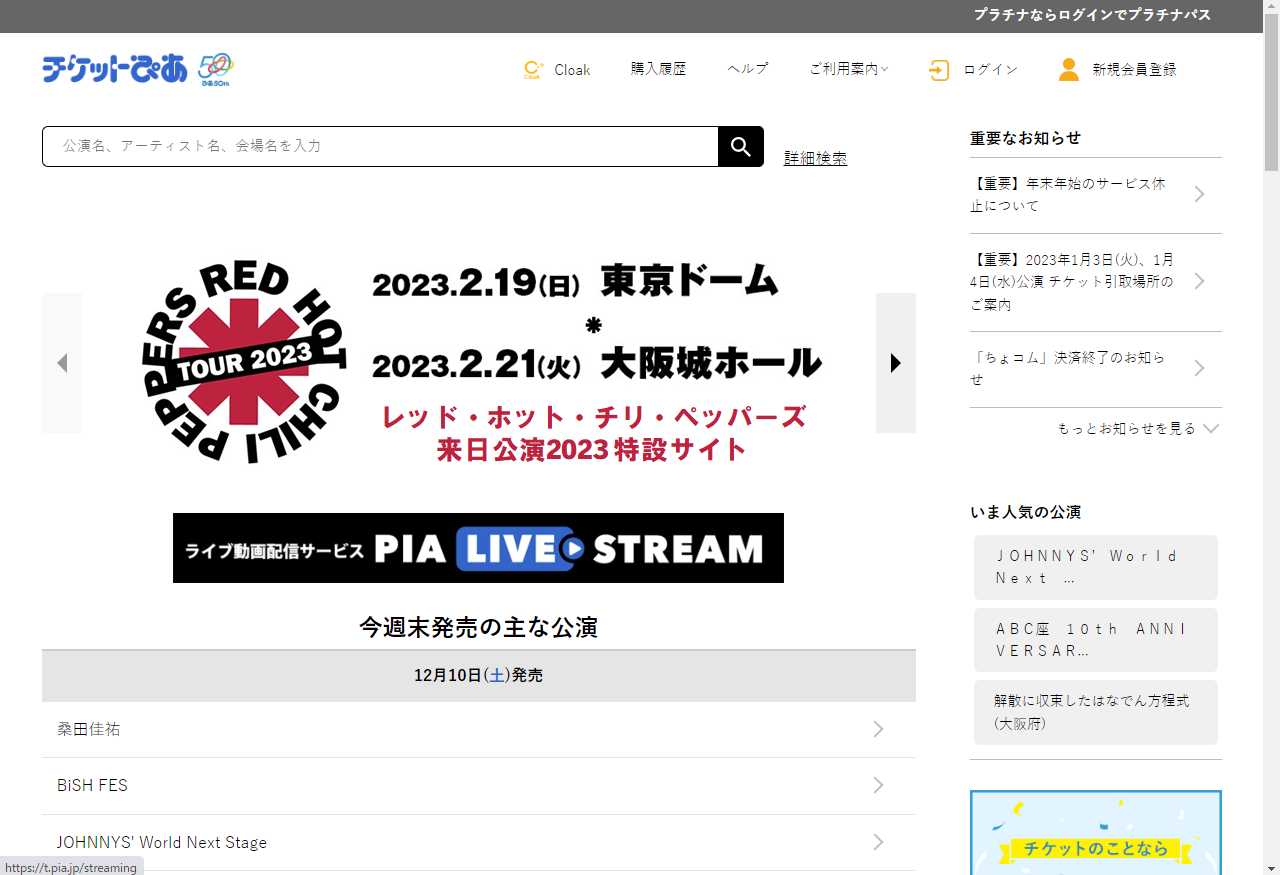Open the 詳細検索 link
1280x875 pixels.
[x=815, y=158]
